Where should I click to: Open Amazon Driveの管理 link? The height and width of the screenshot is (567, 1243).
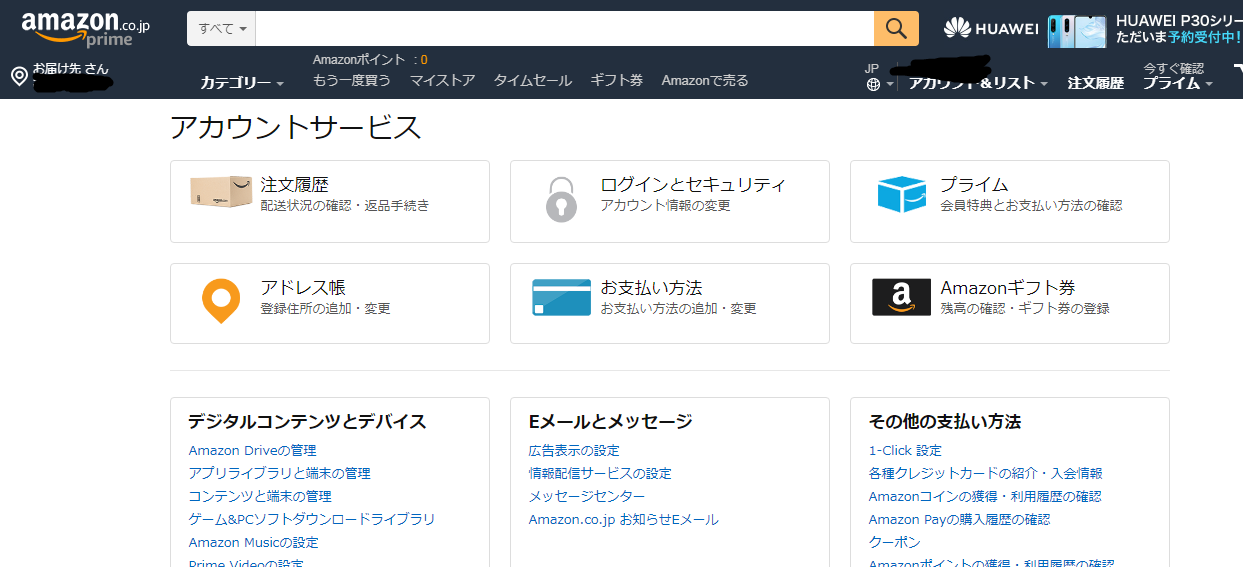pyautogui.click(x=252, y=451)
